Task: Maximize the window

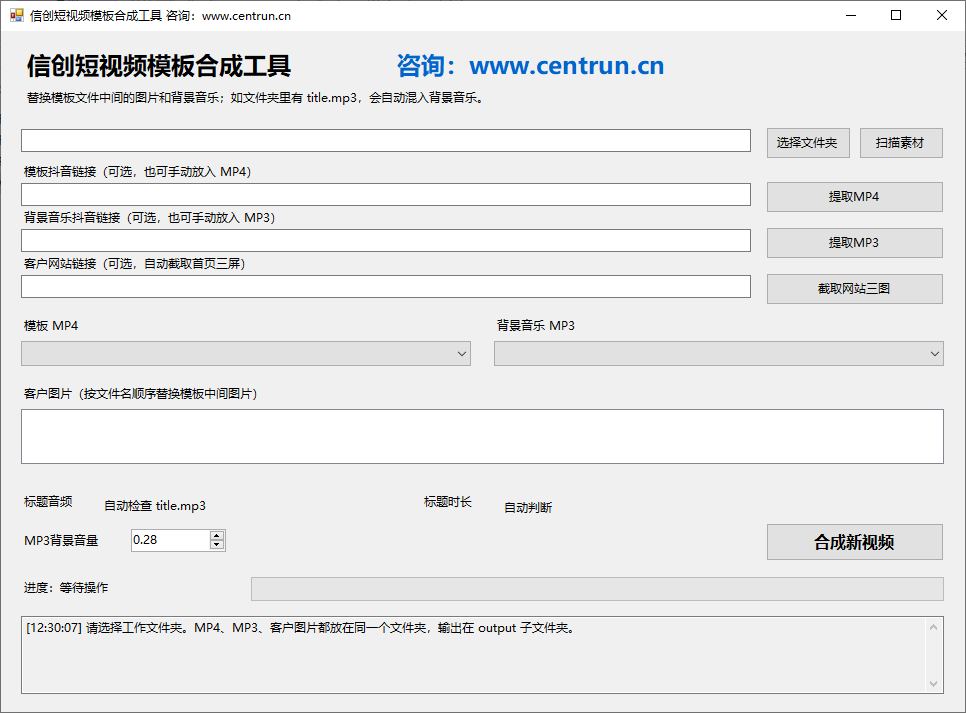Action: (896, 15)
